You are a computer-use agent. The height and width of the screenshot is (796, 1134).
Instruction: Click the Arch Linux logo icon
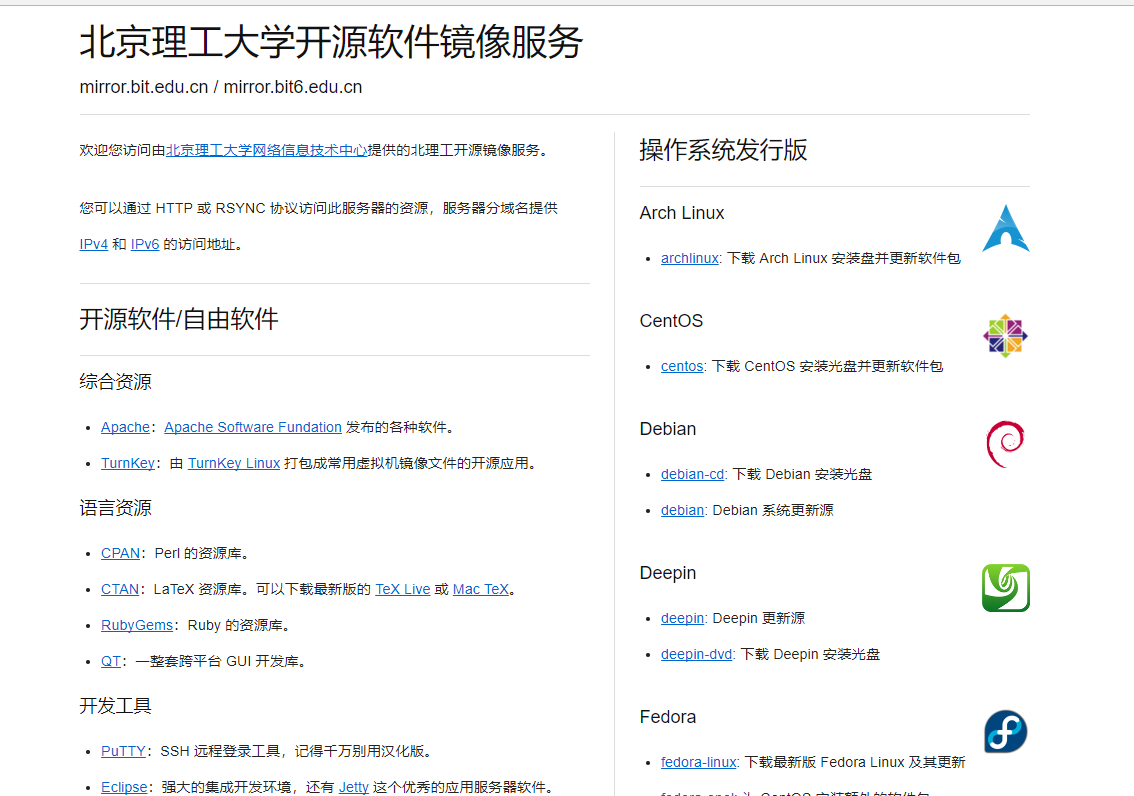[x=1005, y=228]
